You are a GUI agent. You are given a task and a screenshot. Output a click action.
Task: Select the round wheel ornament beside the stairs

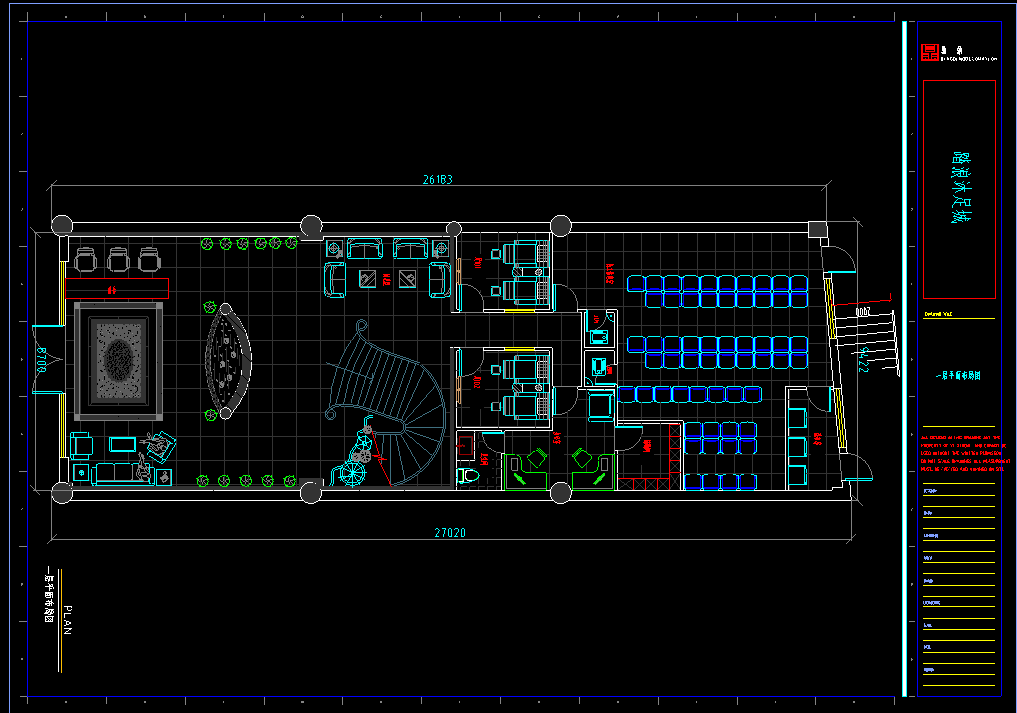(x=354, y=473)
